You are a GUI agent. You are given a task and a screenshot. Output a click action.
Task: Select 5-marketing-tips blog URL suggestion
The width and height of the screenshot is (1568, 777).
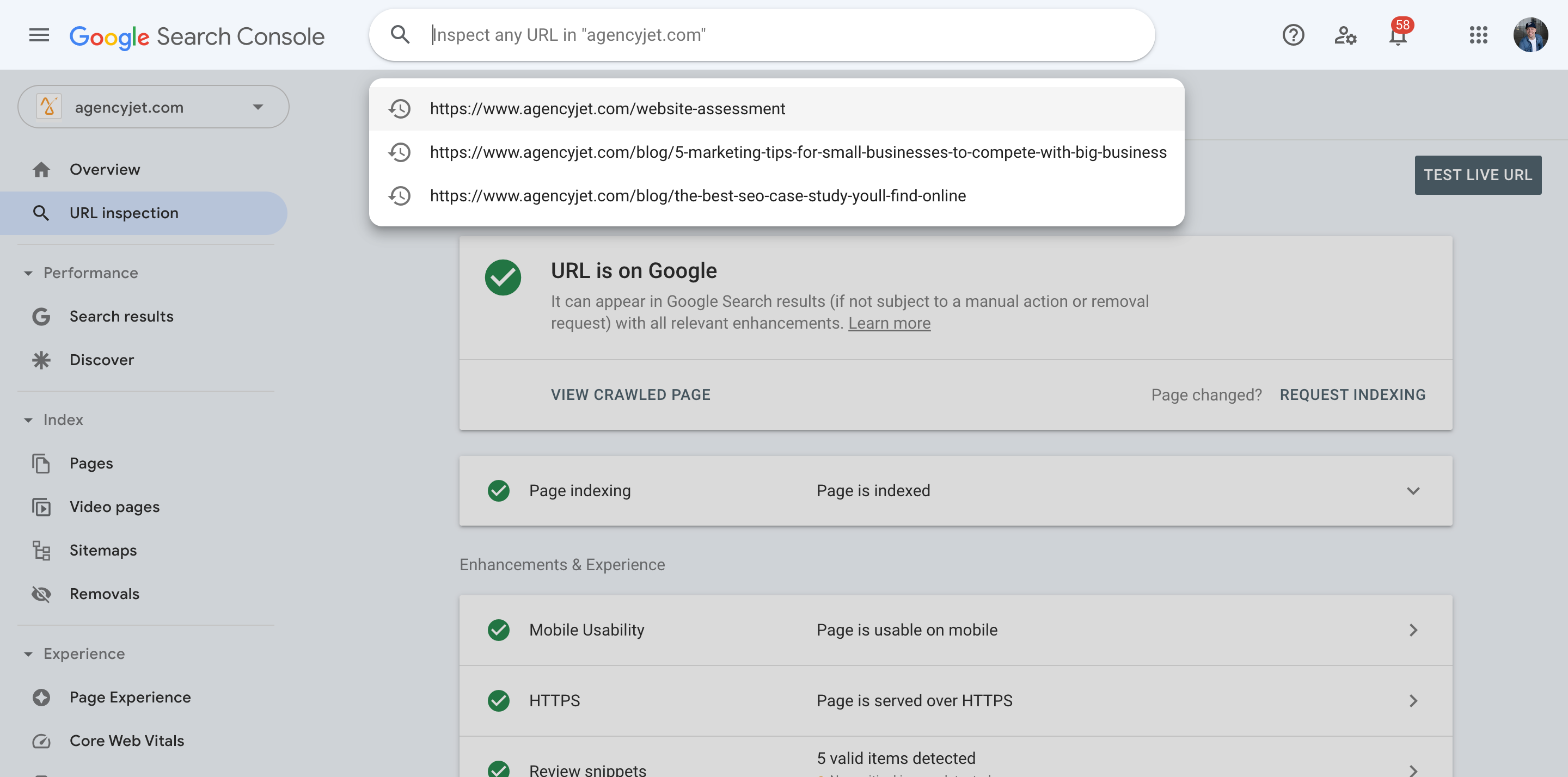(x=777, y=152)
